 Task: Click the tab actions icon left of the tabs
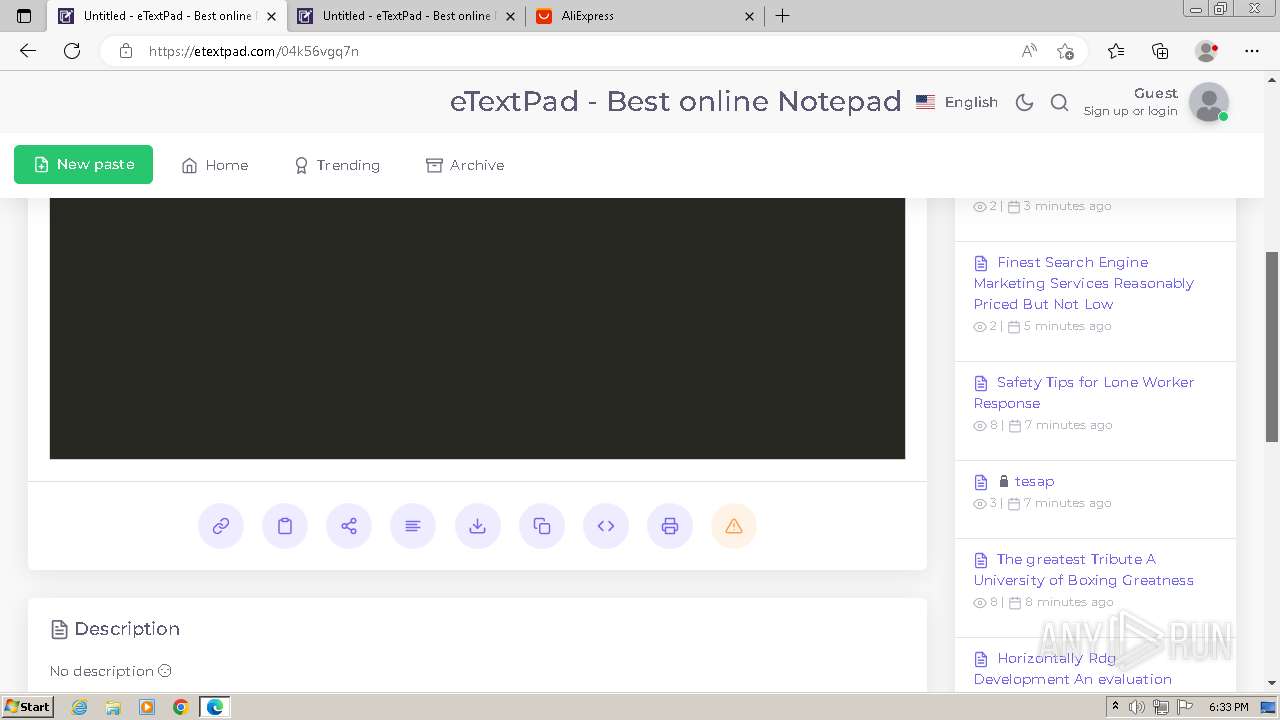24,16
